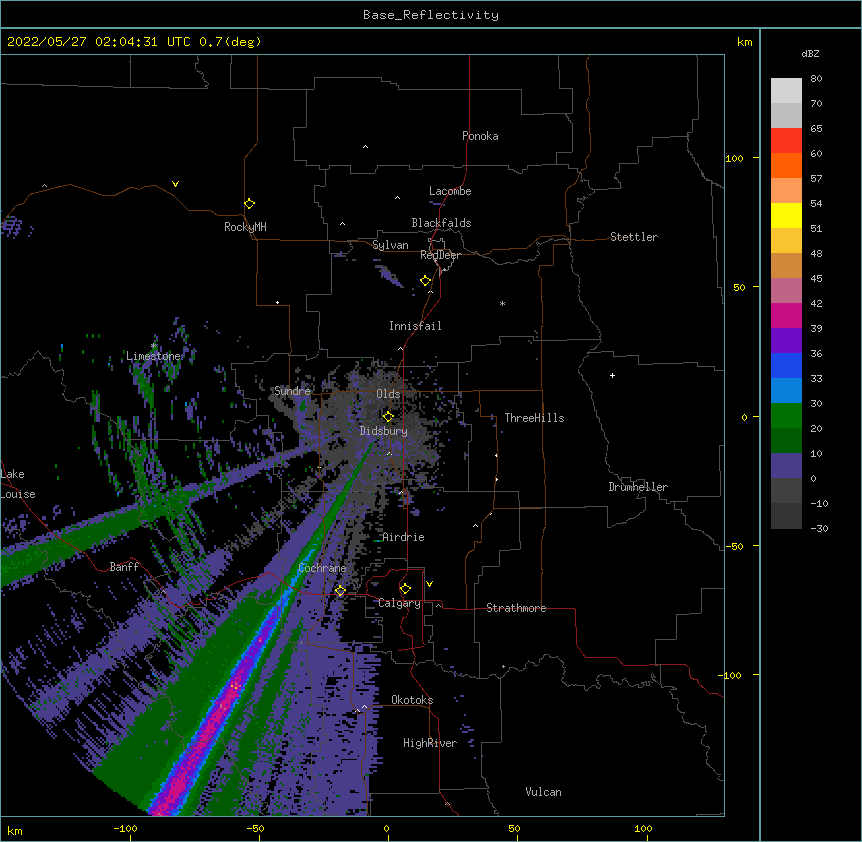This screenshot has width=862, height=842.
Task: Click the yellow V marker northwest of RockyMH
Action: [x=175, y=184]
